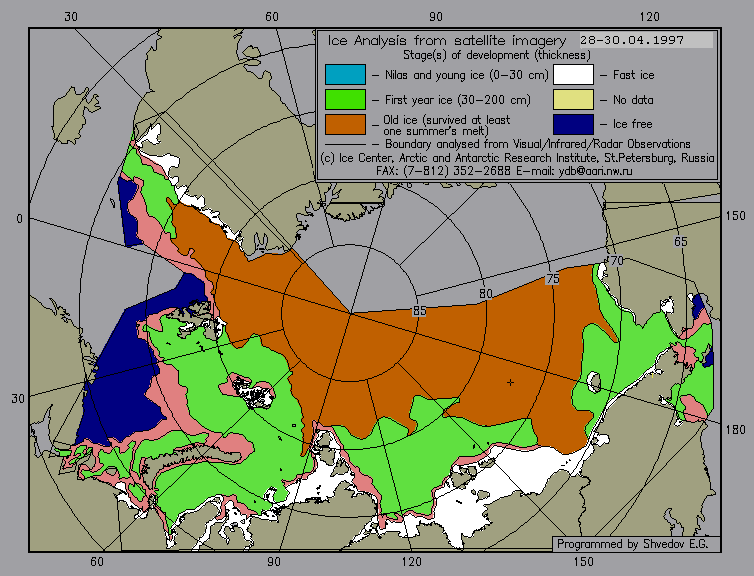Click the latitude label 80 on the map
This screenshot has width=754, height=576.
click(486, 294)
